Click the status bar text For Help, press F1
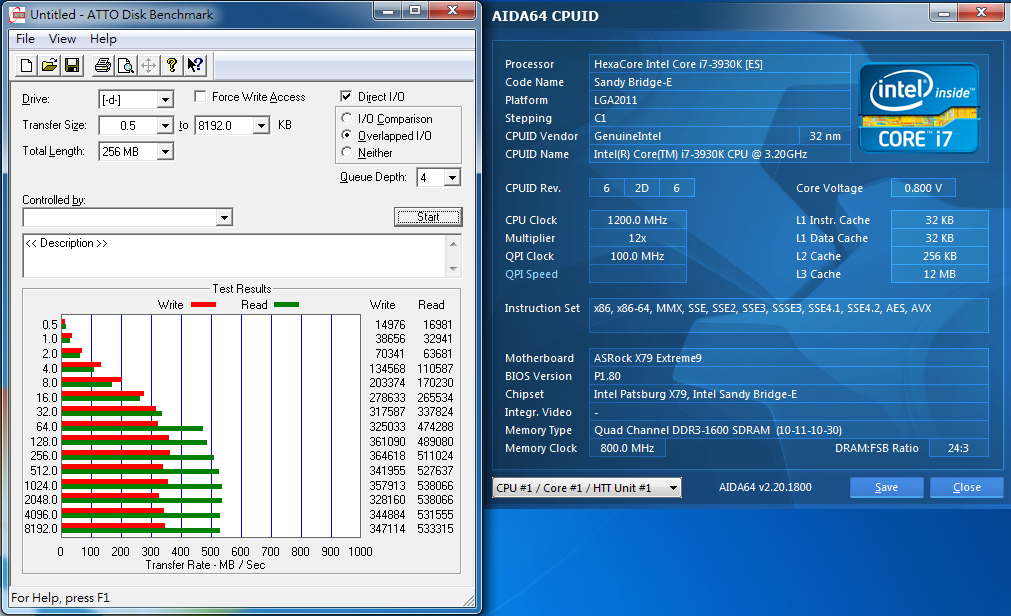Viewport: 1011px width, 616px height. click(61, 598)
